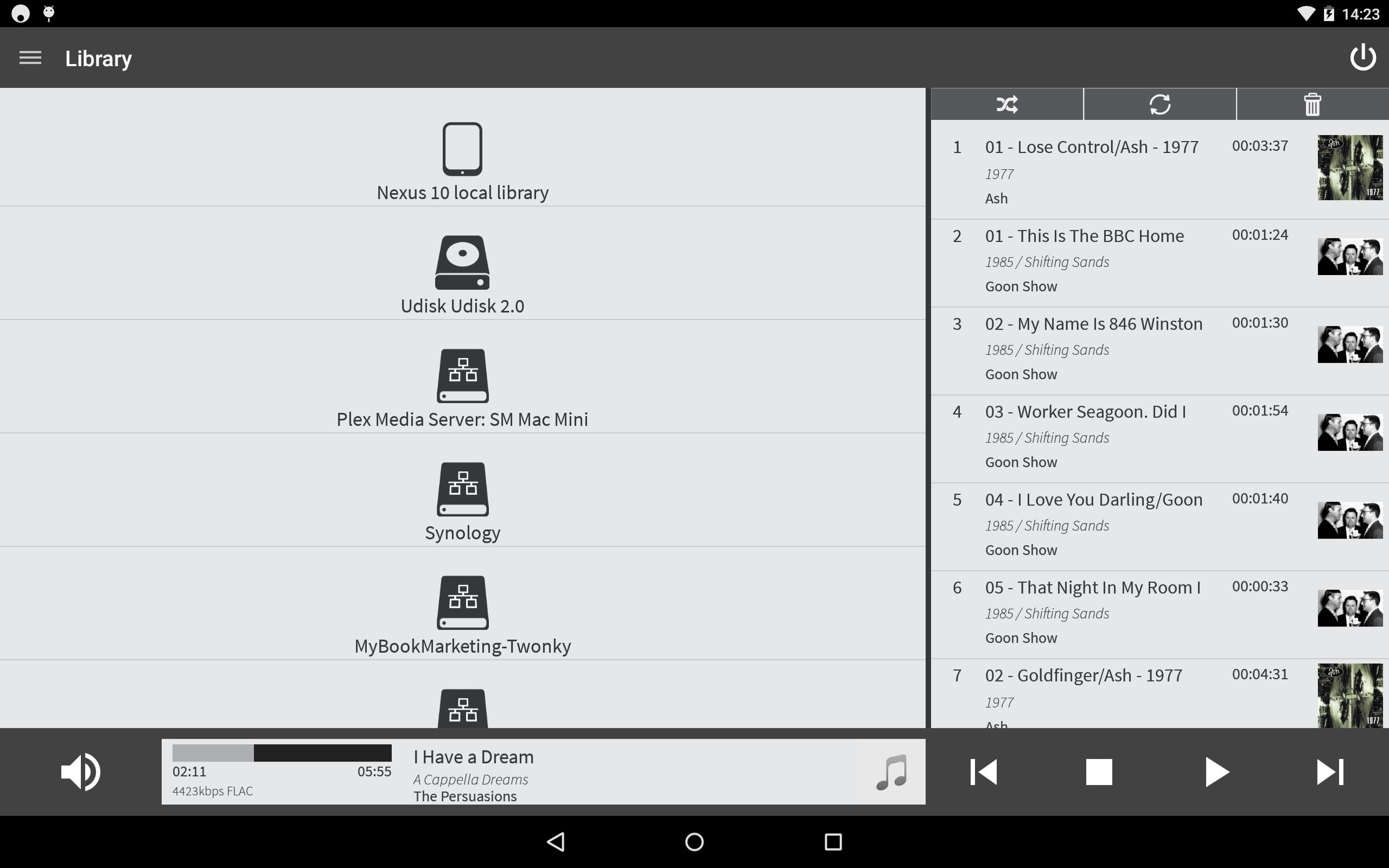Viewport: 1389px width, 868px height.
Task: Tap queue number 4 of Worker Seagoon row
Action: pyautogui.click(x=957, y=412)
